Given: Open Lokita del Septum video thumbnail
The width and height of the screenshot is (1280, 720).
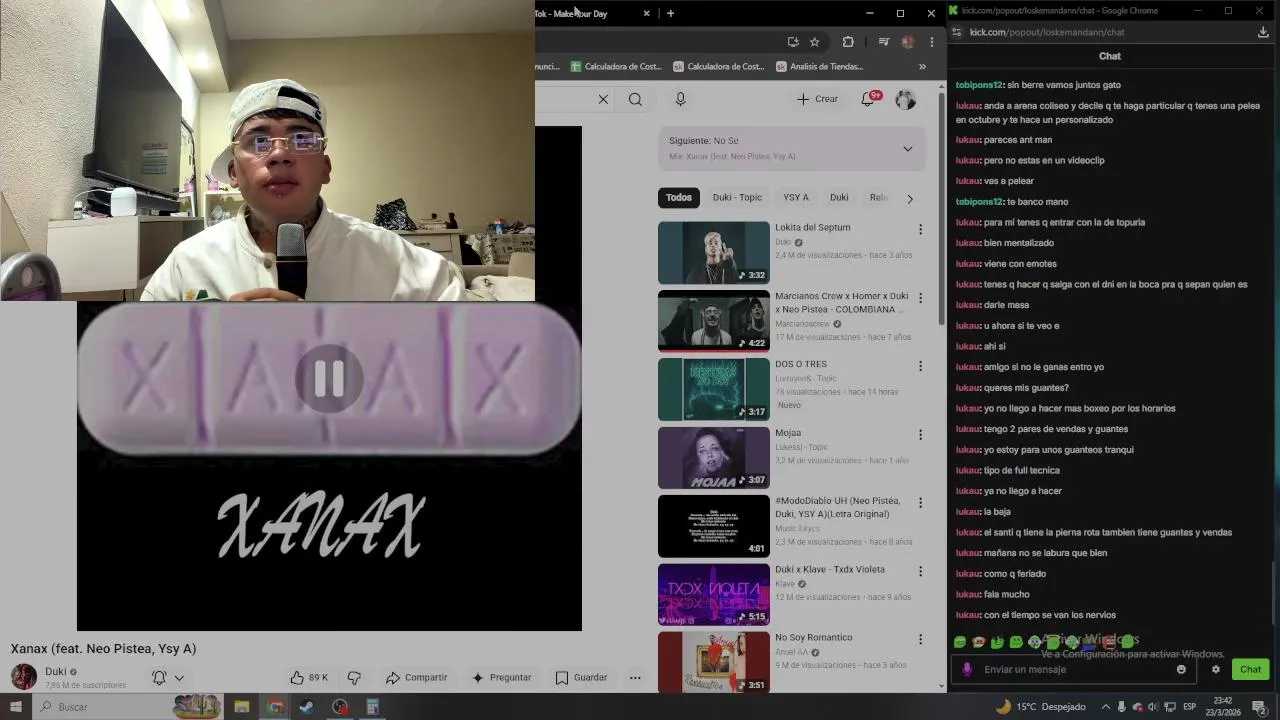Looking at the screenshot, I should point(713,253).
